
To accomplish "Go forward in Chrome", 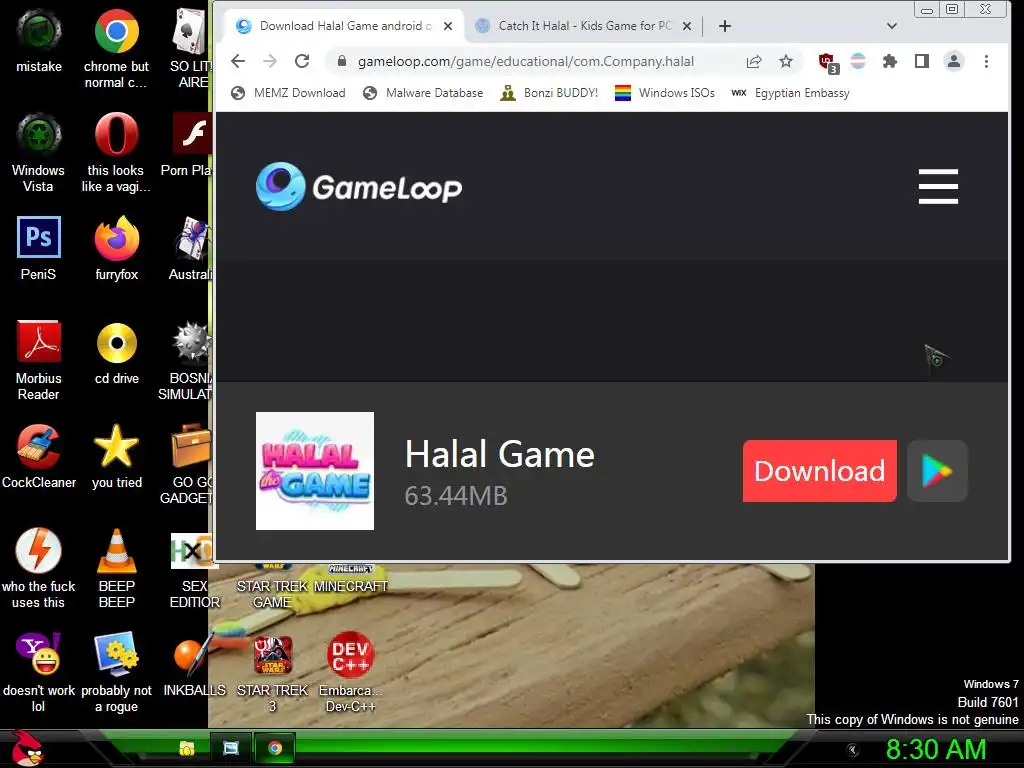I will tap(270, 61).
